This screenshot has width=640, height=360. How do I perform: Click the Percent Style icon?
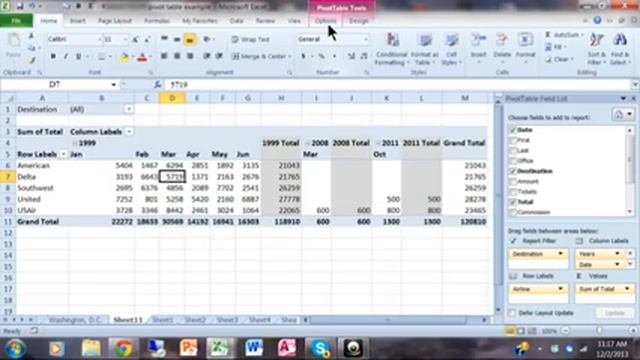[321, 56]
